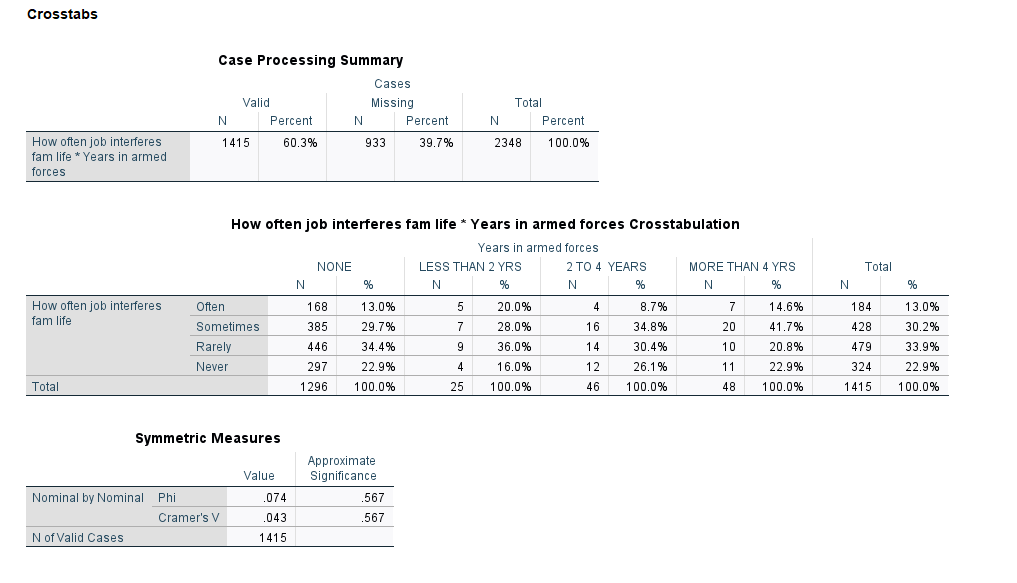Click the LESS THAN 2 YRS header
The width and height of the screenshot is (1017, 583).
470,267
